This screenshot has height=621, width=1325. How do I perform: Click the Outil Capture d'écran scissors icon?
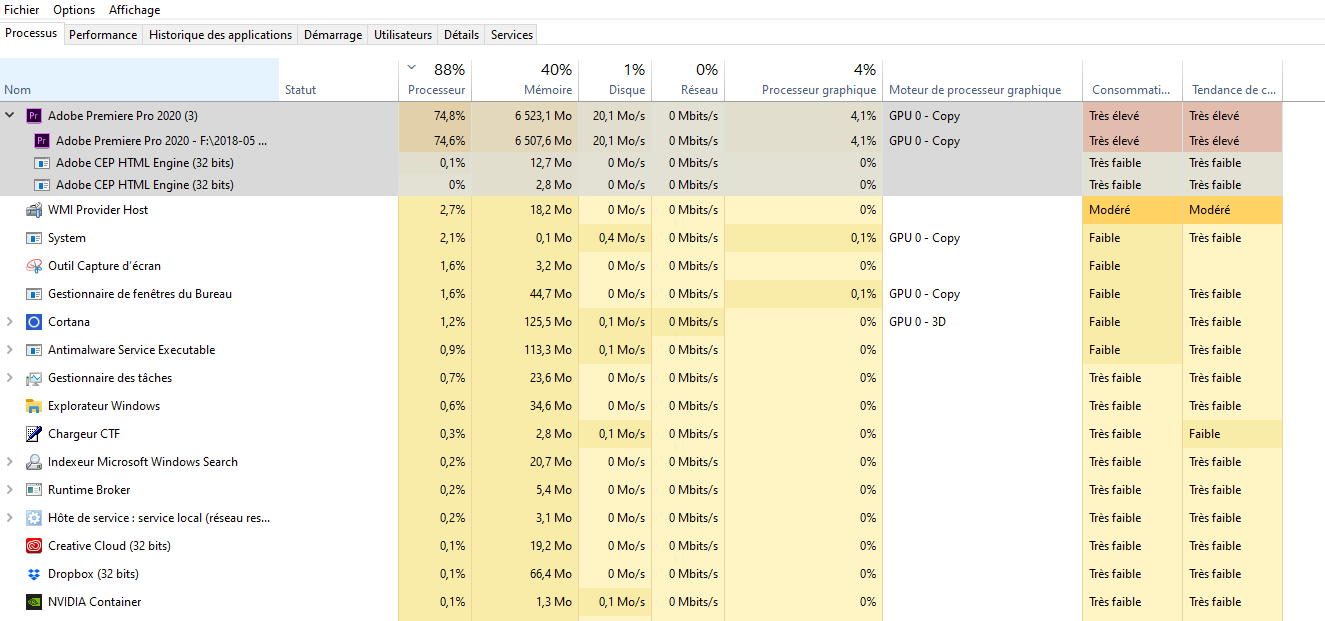pos(34,266)
